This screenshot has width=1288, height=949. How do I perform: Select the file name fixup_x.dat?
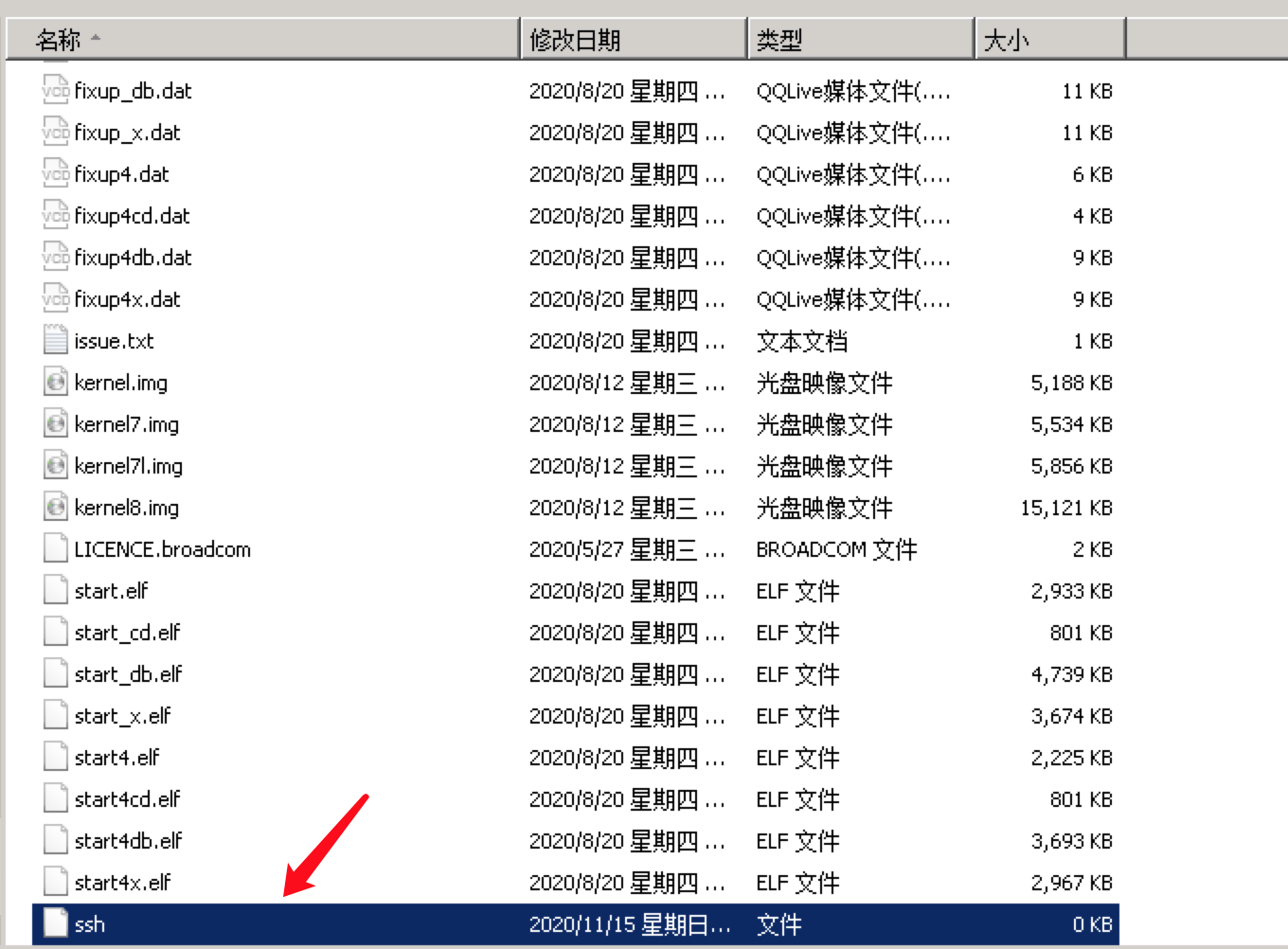point(127,133)
